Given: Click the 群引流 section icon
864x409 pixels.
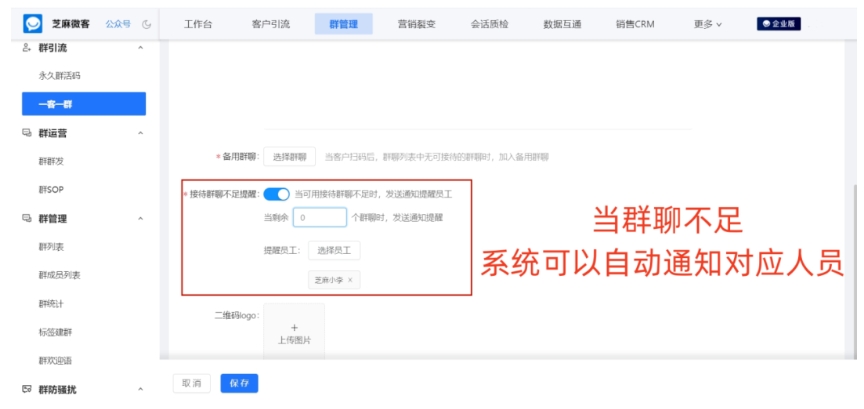Looking at the screenshot, I should click(26, 48).
